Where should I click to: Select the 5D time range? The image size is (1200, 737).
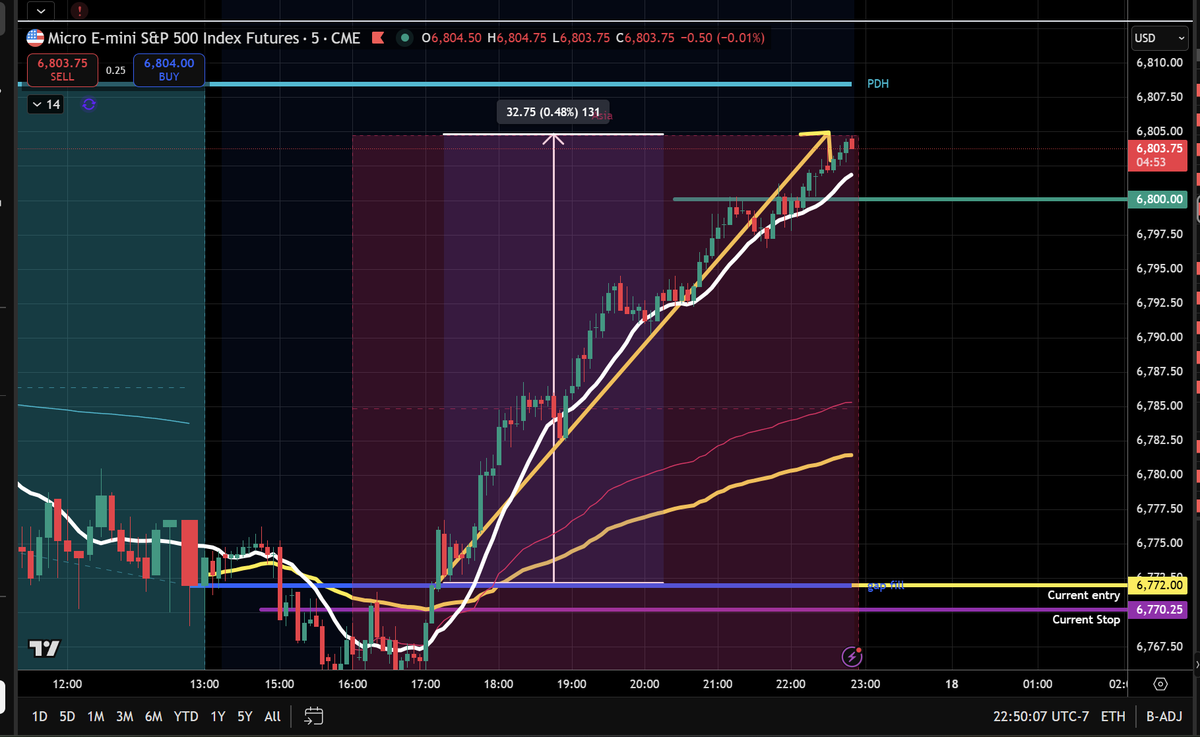coord(67,716)
